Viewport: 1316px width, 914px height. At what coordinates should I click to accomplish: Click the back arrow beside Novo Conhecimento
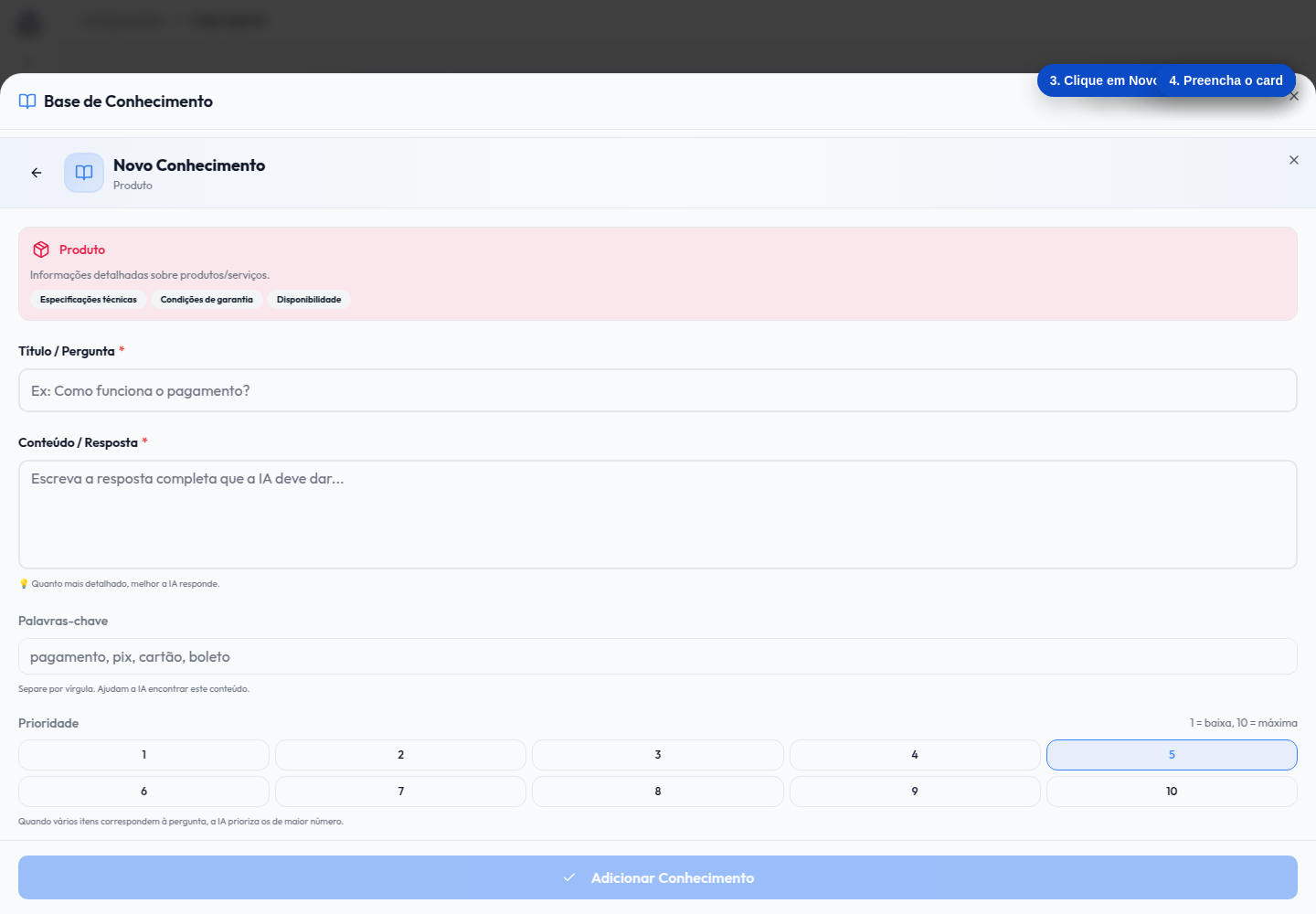click(x=37, y=173)
